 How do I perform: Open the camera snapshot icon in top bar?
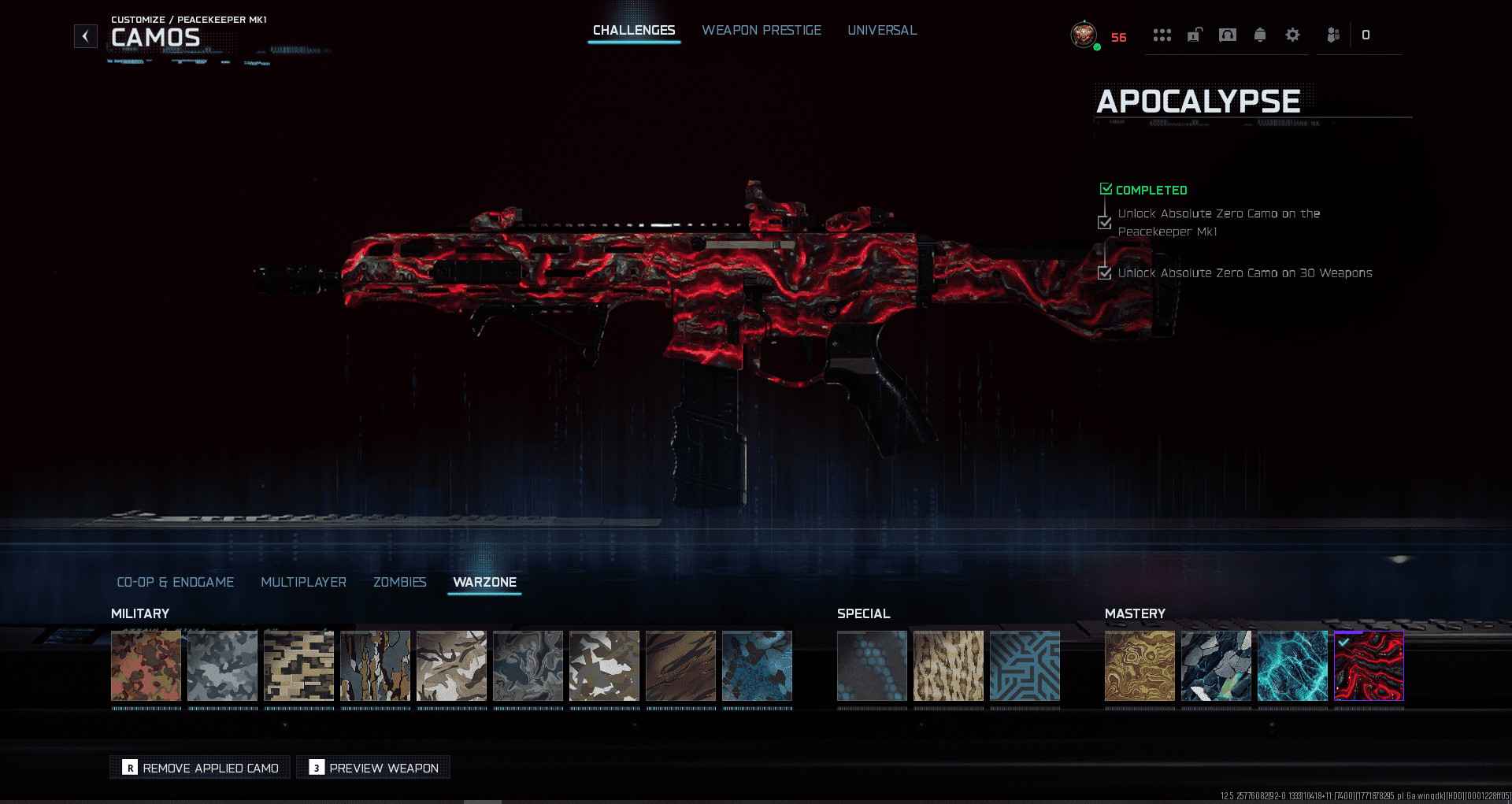click(1227, 35)
